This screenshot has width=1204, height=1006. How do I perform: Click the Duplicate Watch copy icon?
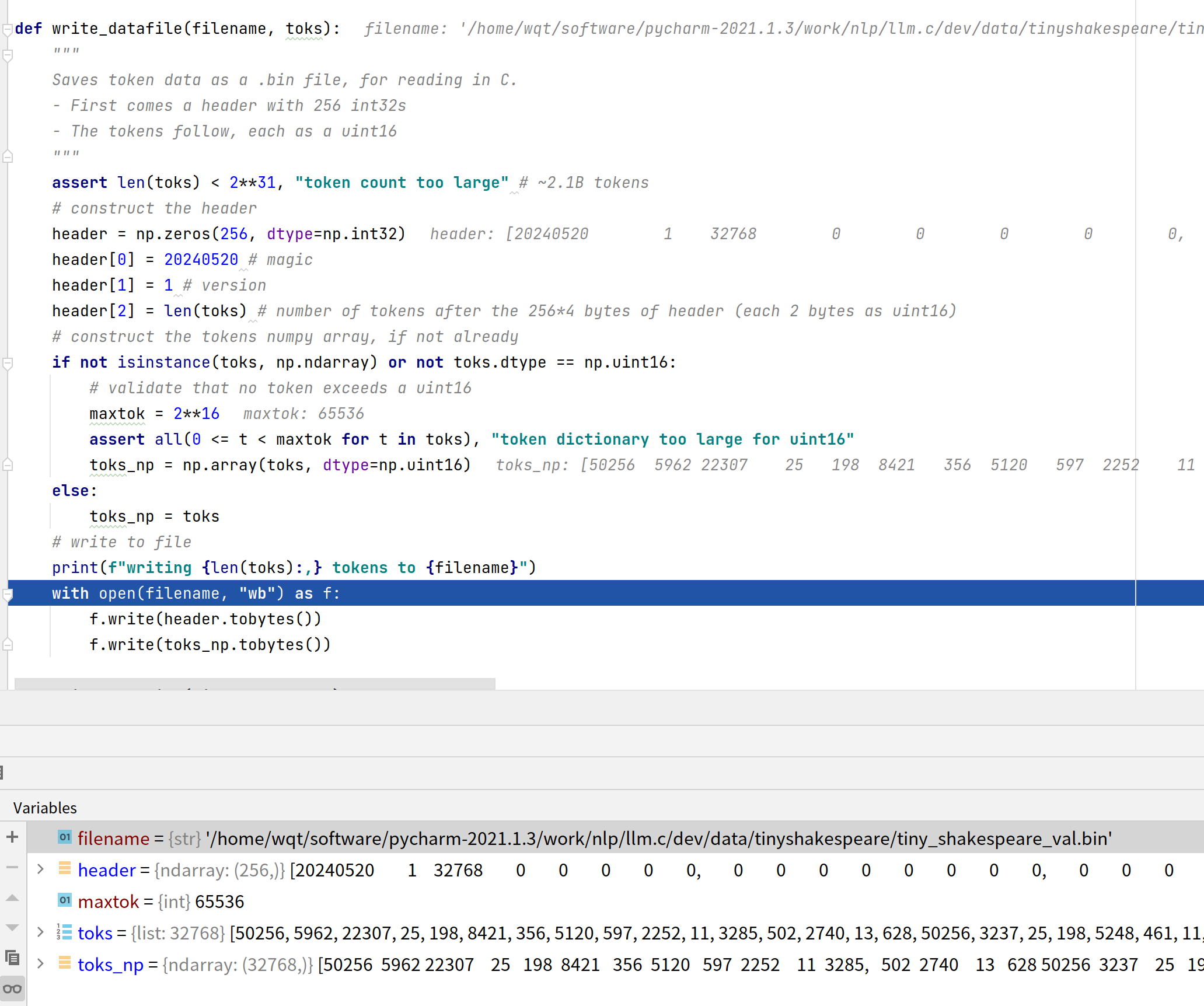point(12,958)
